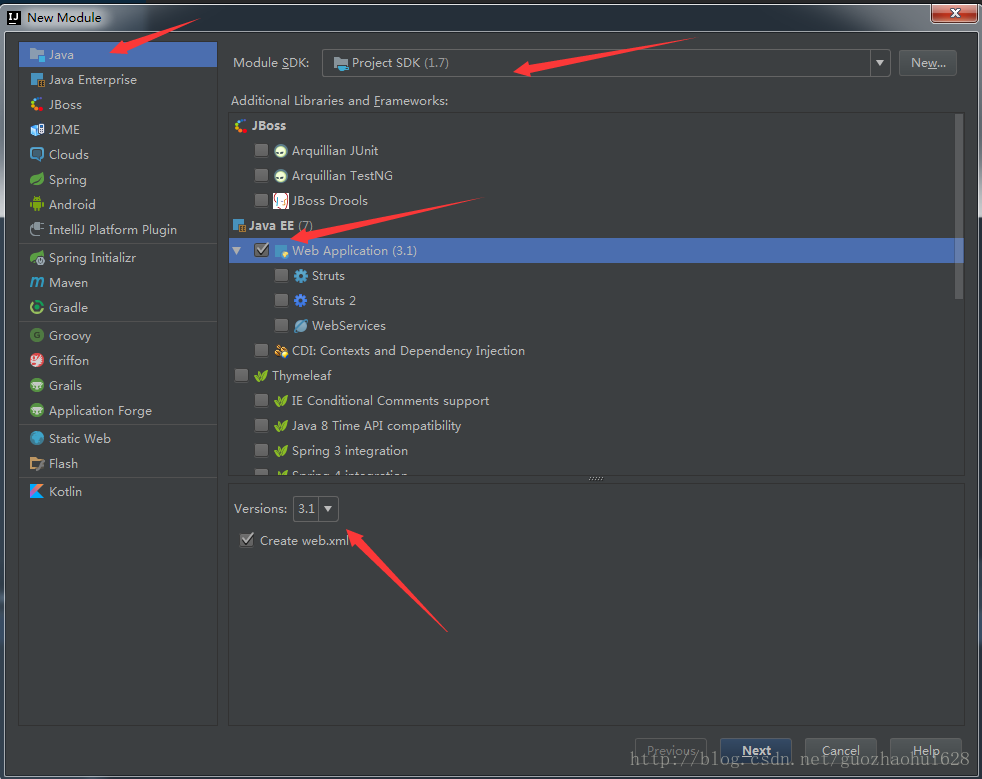This screenshot has height=779, width=982.
Task: Click the Java folder icon in the sidebar
Action: point(37,54)
